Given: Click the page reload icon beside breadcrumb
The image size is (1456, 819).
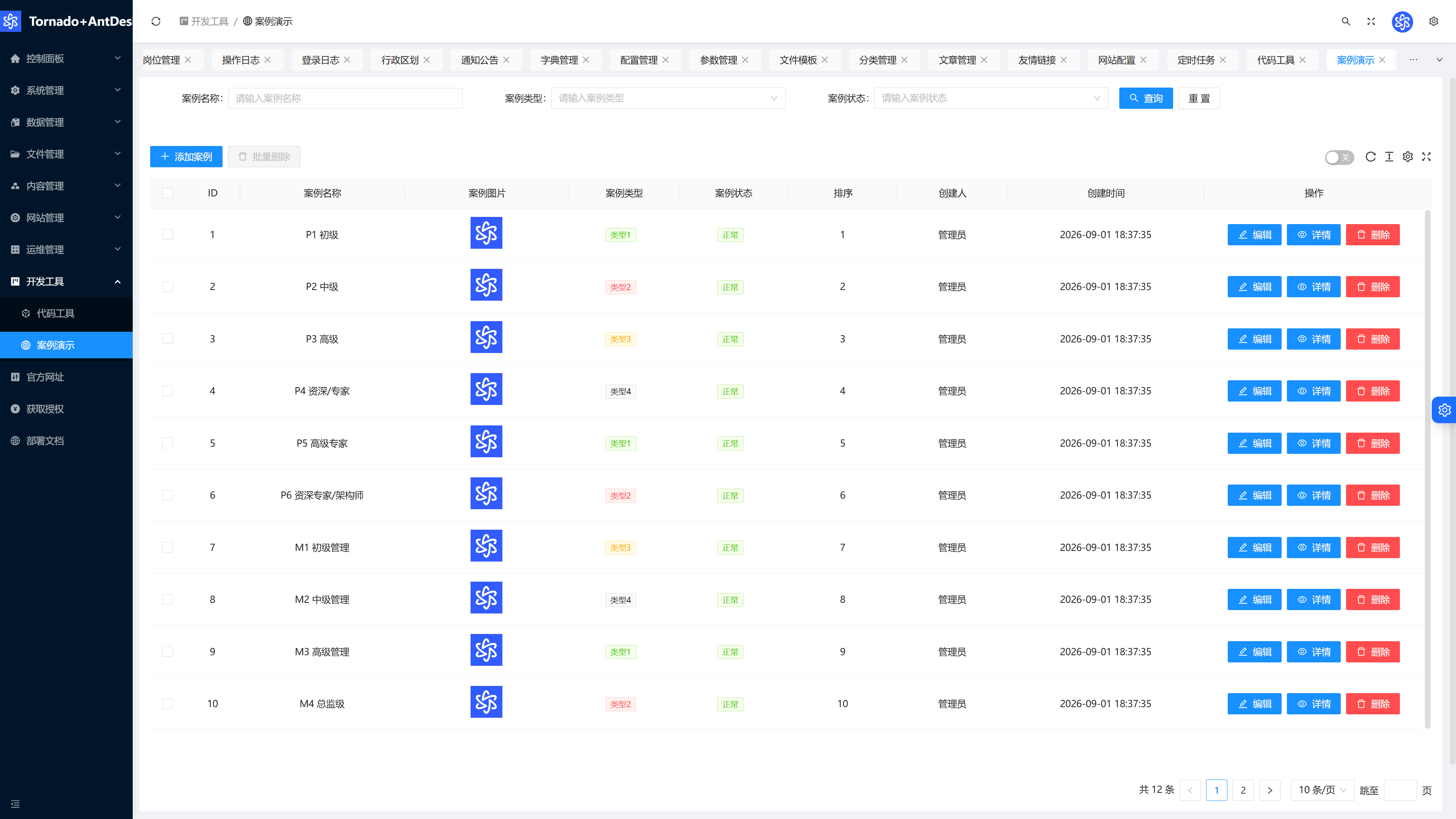Looking at the screenshot, I should [x=156, y=22].
